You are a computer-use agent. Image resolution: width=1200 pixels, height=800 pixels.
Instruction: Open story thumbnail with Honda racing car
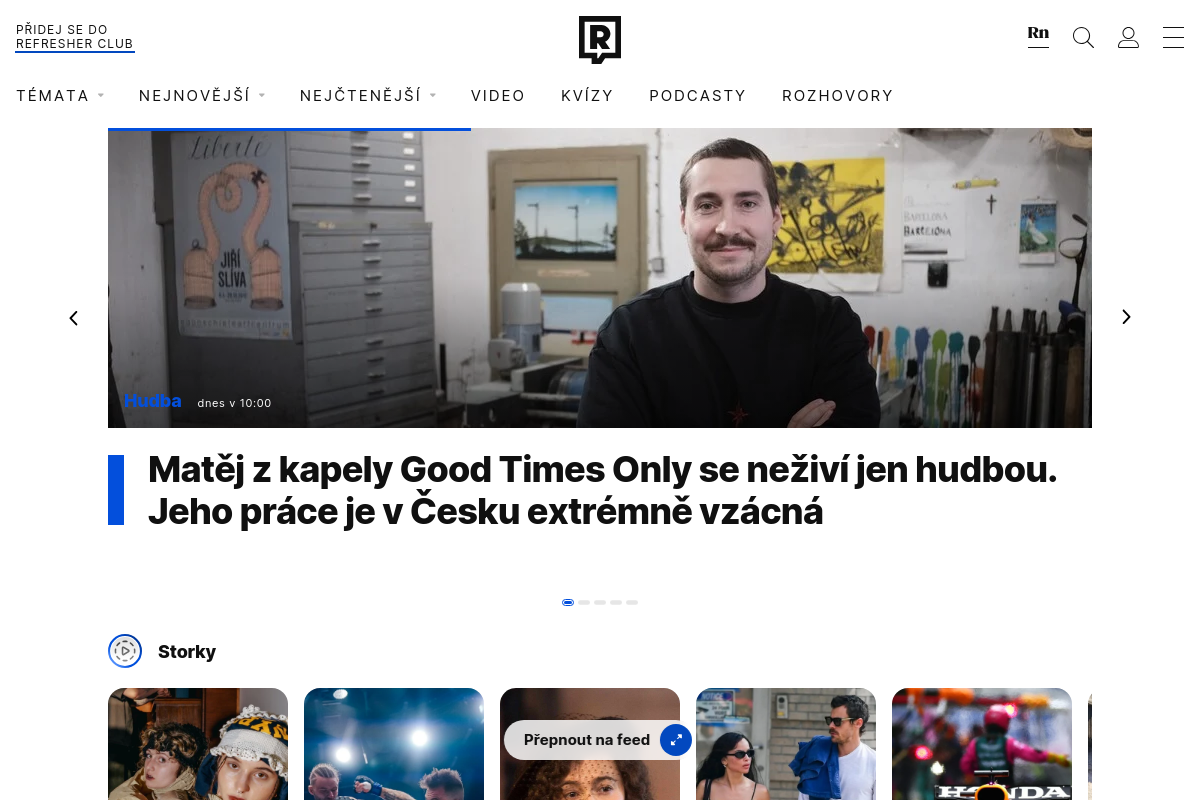[982, 744]
